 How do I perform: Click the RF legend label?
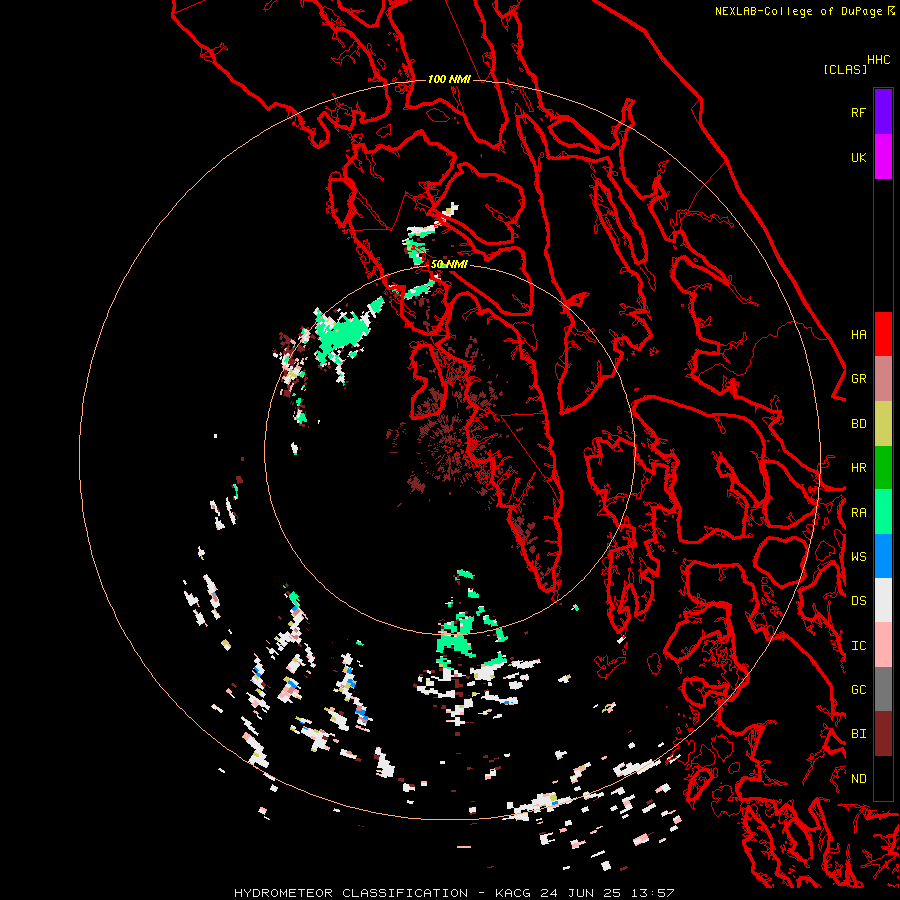pos(858,112)
